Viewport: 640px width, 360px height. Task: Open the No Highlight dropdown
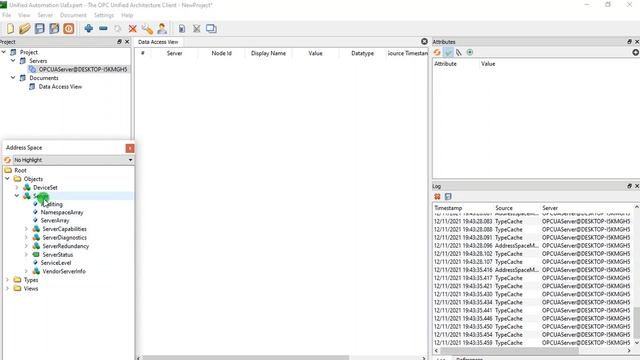(73, 160)
